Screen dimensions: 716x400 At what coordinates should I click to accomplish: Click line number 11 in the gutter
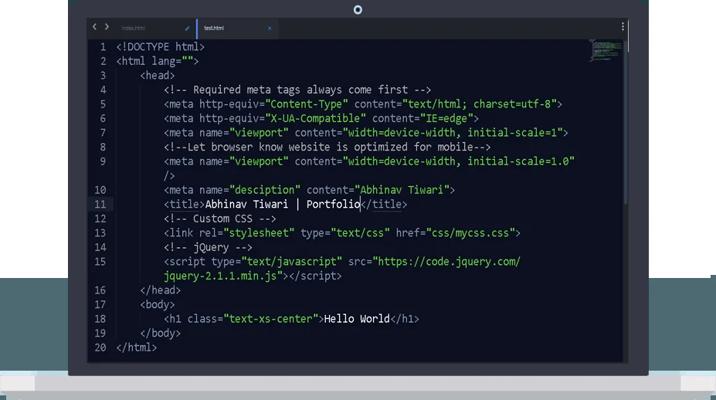pyautogui.click(x=100, y=204)
